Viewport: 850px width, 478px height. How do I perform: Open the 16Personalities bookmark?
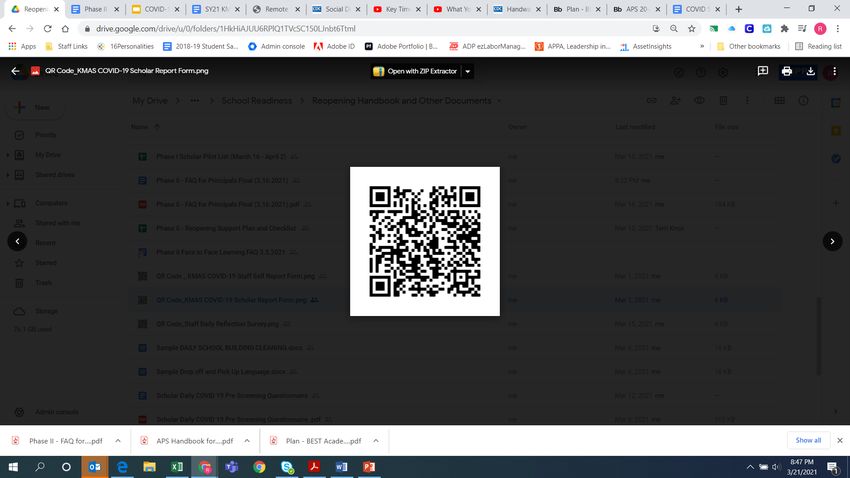126,47
